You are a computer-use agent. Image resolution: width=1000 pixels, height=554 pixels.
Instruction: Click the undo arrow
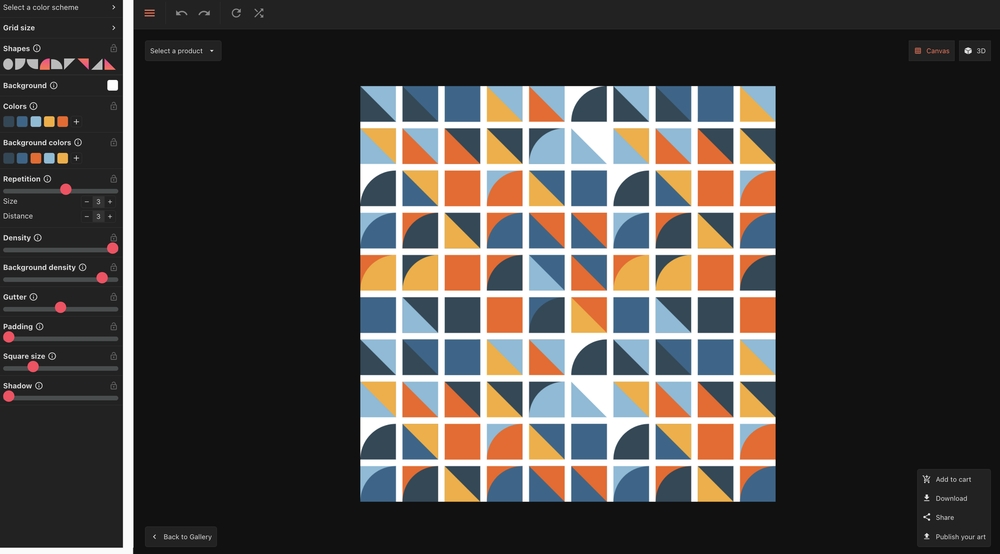click(181, 13)
